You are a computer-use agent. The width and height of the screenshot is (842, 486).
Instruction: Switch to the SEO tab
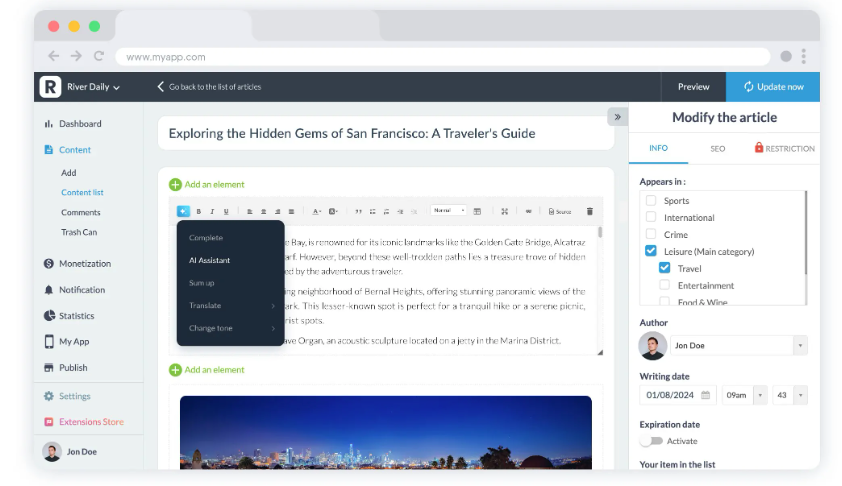[717, 148]
